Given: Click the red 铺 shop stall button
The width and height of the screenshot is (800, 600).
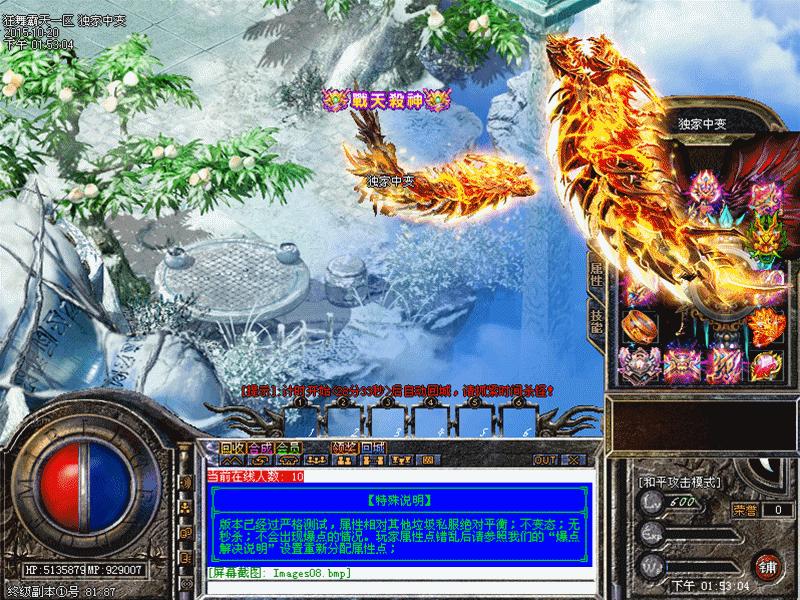Looking at the screenshot, I should tap(767, 567).
